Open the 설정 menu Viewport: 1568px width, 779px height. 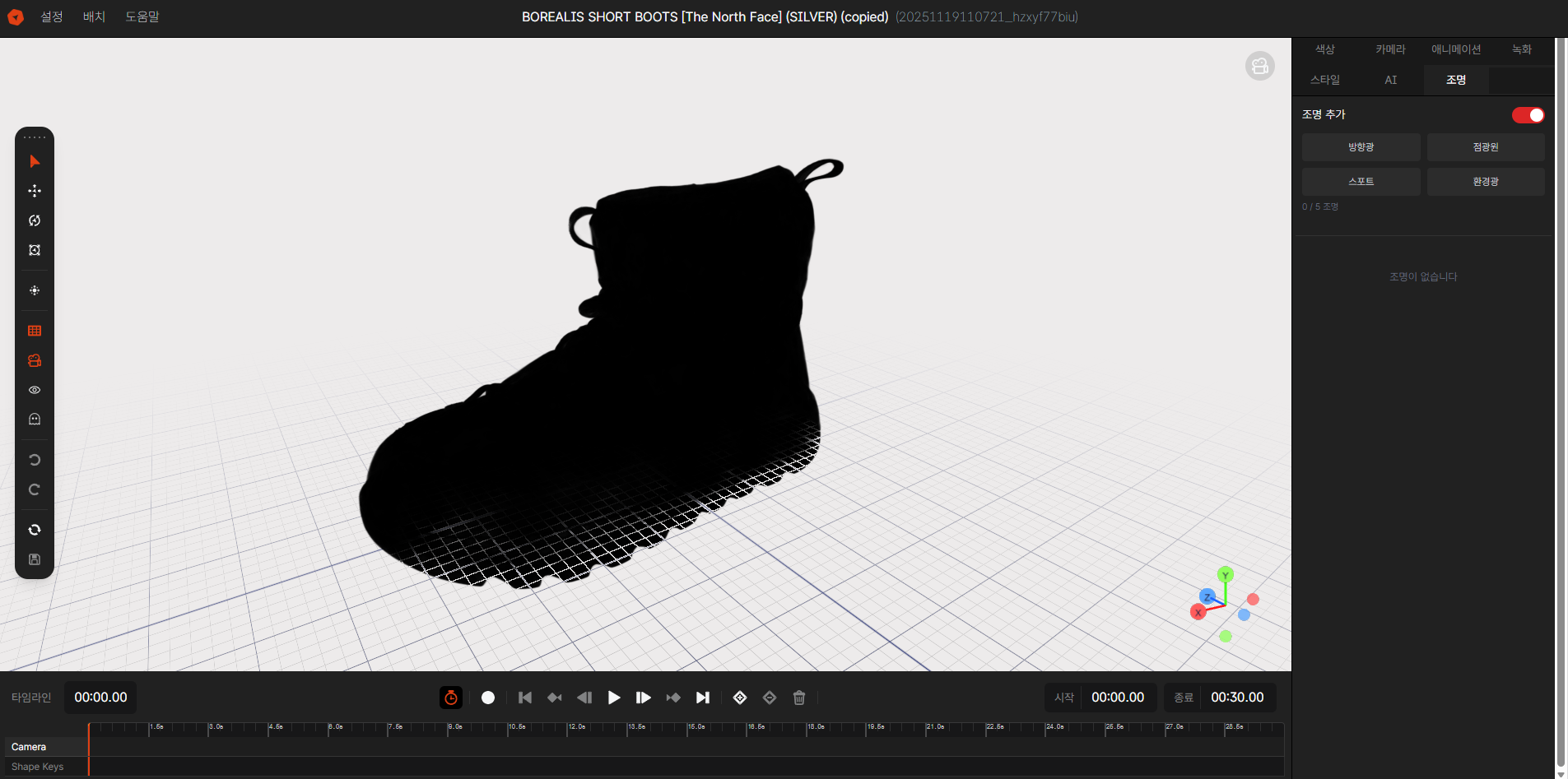pyautogui.click(x=51, y=16)
